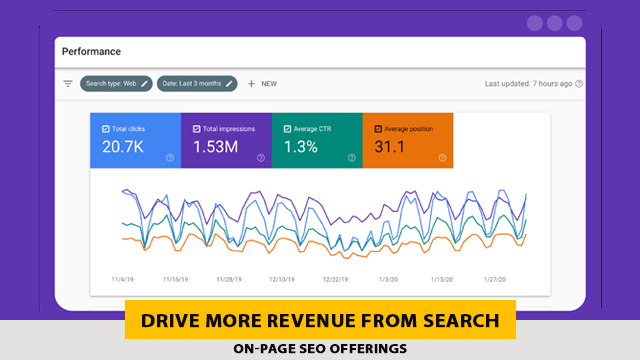Click the 31.1 average position value

389,147
